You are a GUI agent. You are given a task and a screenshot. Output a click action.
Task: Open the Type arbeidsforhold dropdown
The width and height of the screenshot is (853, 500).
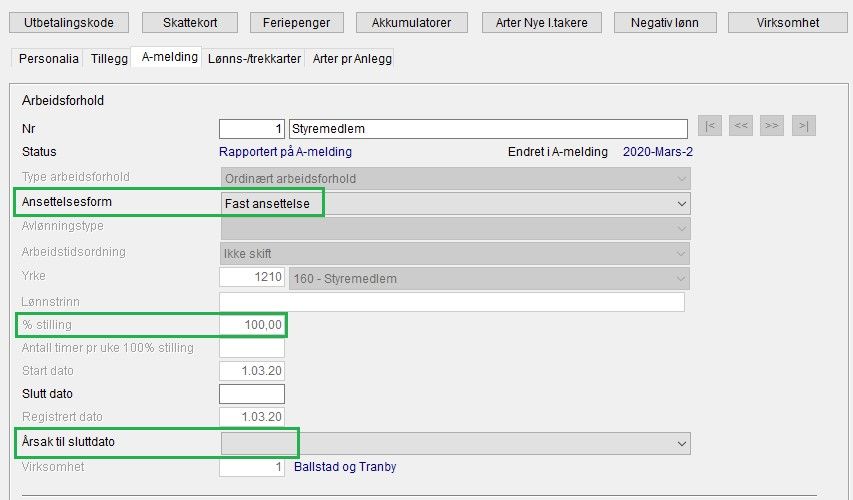coord(681,179)
